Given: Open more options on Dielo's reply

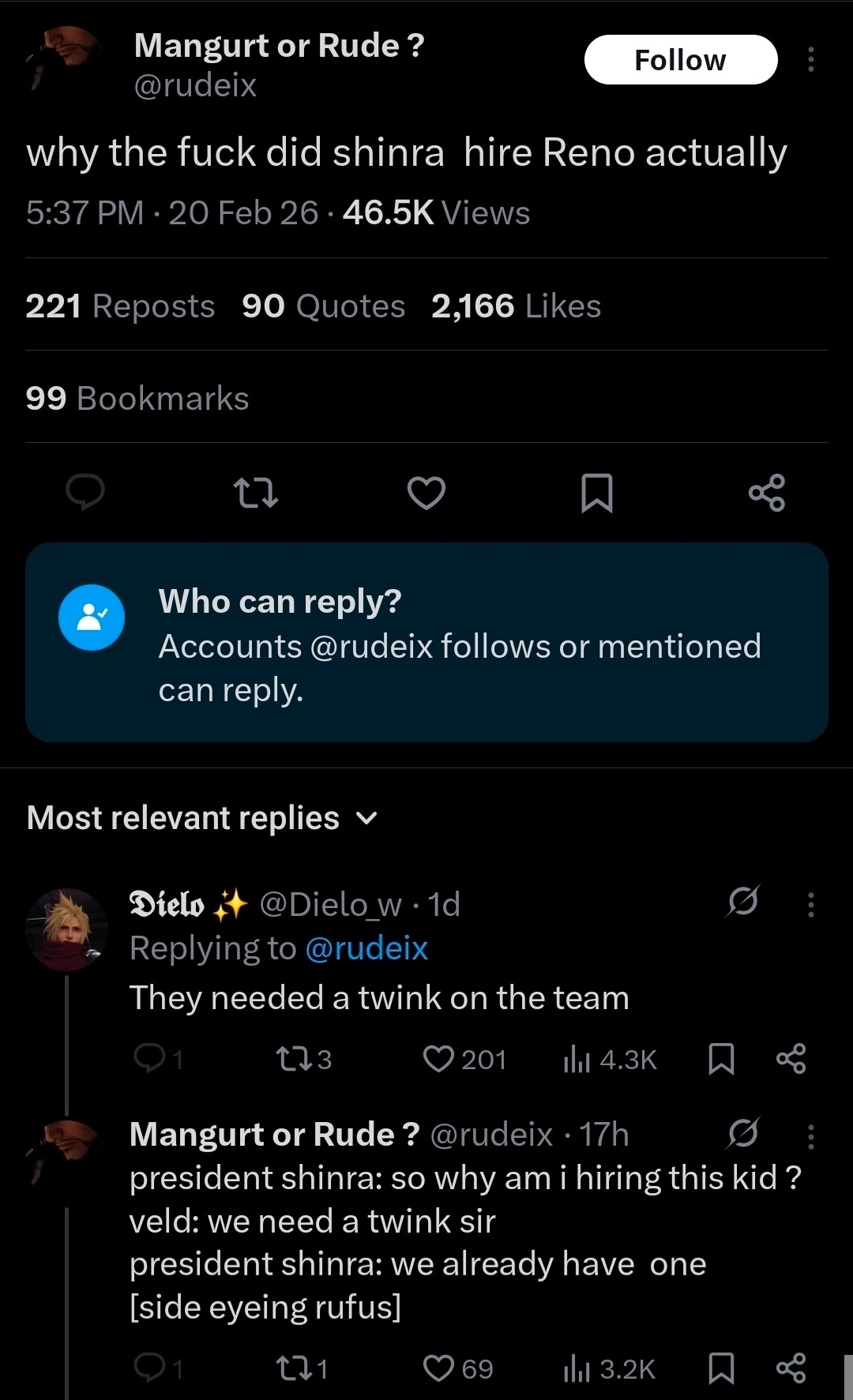Looking at the screenshot, I should point(810,905).
